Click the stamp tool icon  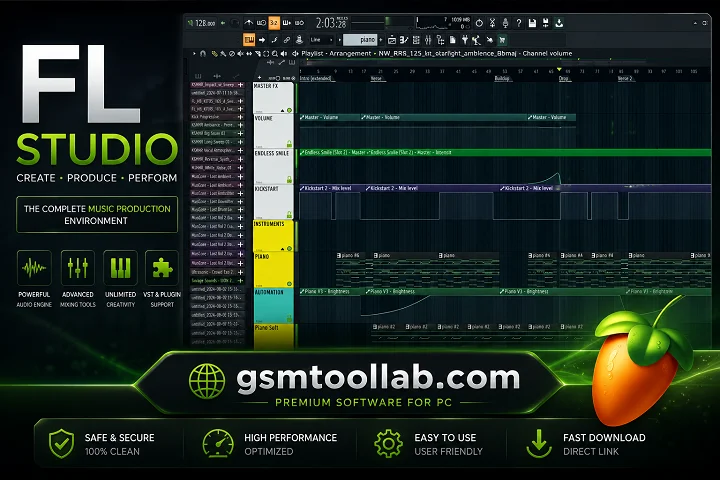[x=299, y=40]
